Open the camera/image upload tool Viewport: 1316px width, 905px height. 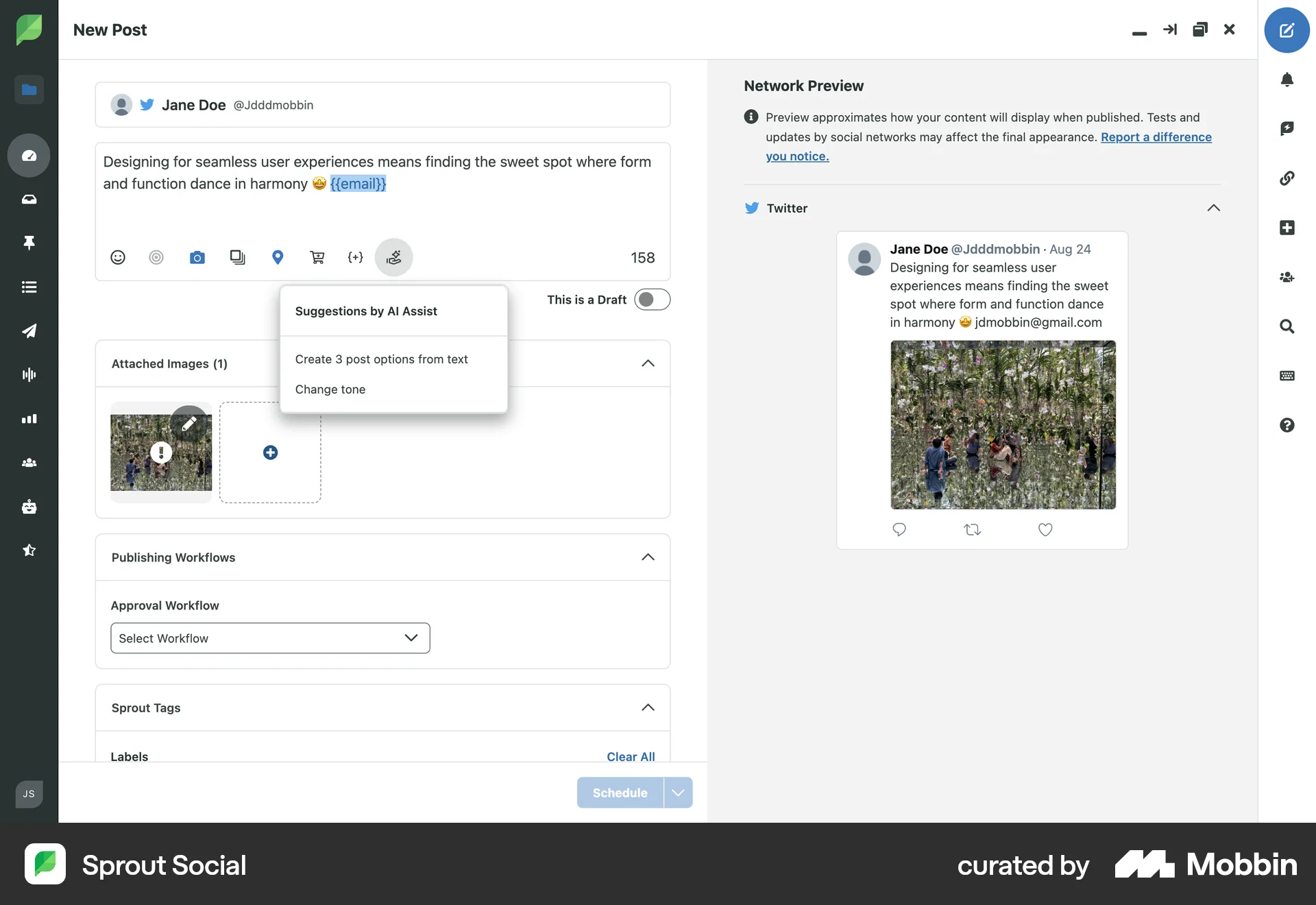[x=197, y=257]
